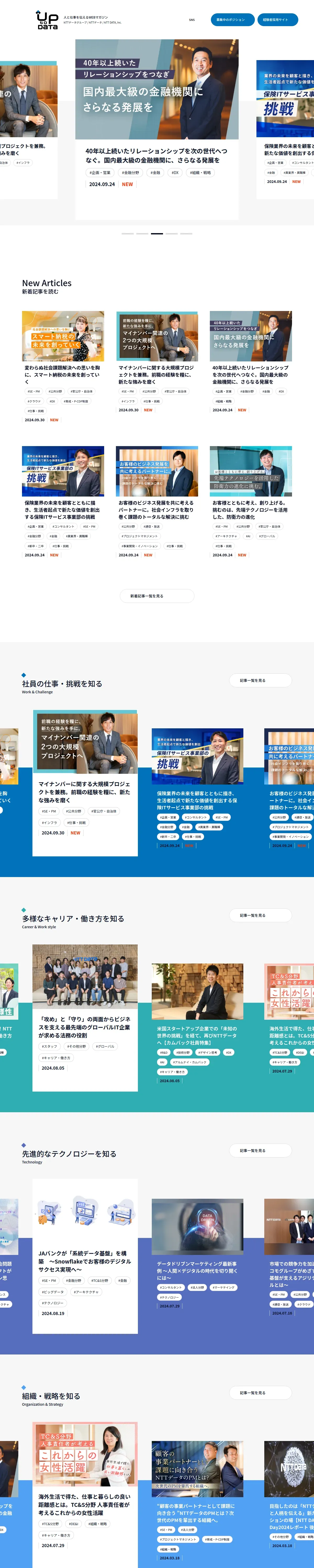This screenshot has width=314, height=1568.
Task: Open 記事一覧を見る in Technology section
Action: click(261, 1150)
